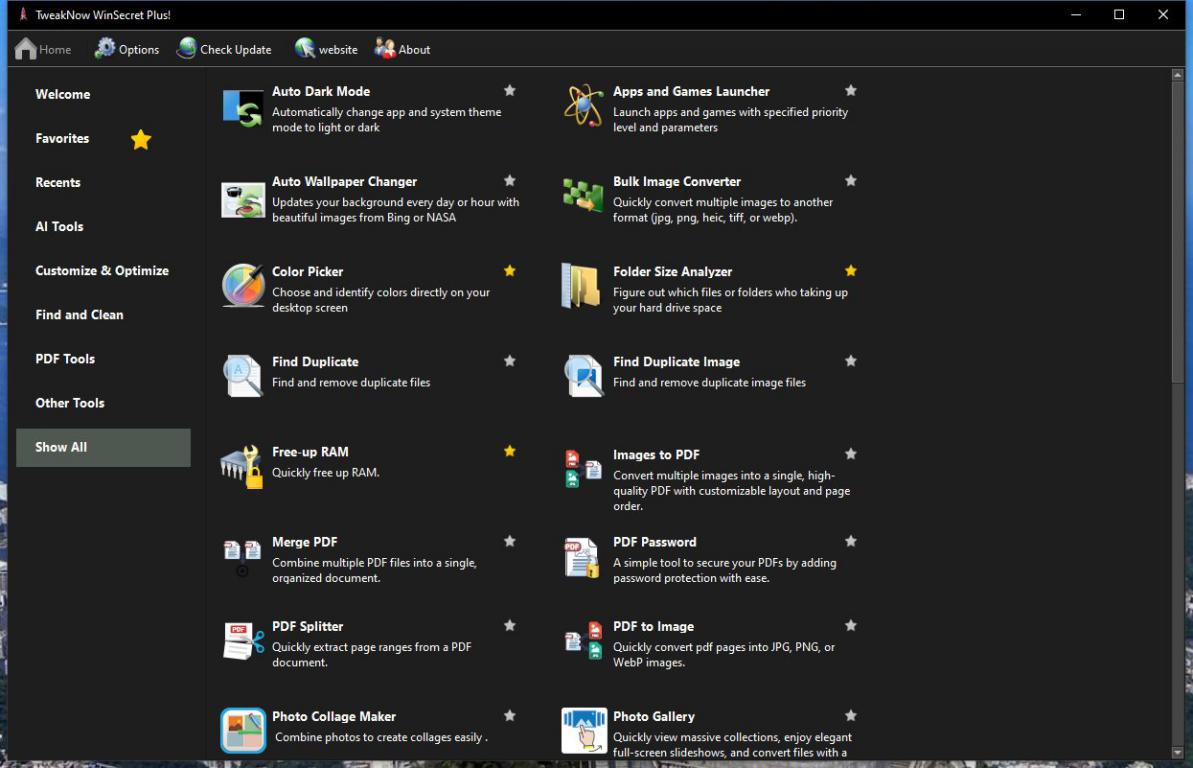Viewport: 1193px width, 768px height.
Task: Open the Photo Collage Maker icon
Action: (243, 731)
